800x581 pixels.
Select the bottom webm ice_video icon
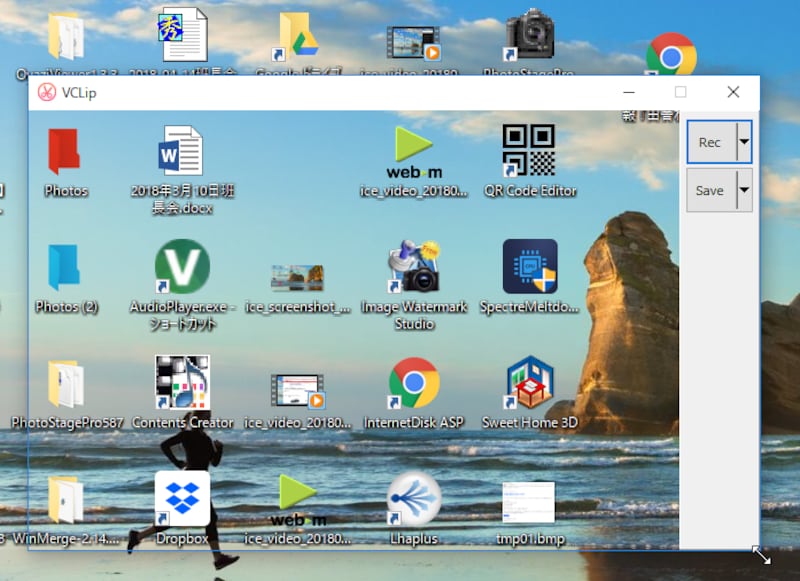[298, 500]
